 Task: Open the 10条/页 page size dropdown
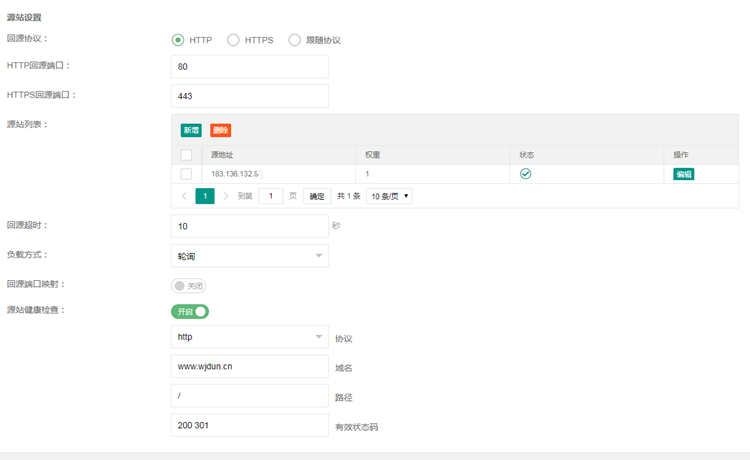[x=389, y=197]
